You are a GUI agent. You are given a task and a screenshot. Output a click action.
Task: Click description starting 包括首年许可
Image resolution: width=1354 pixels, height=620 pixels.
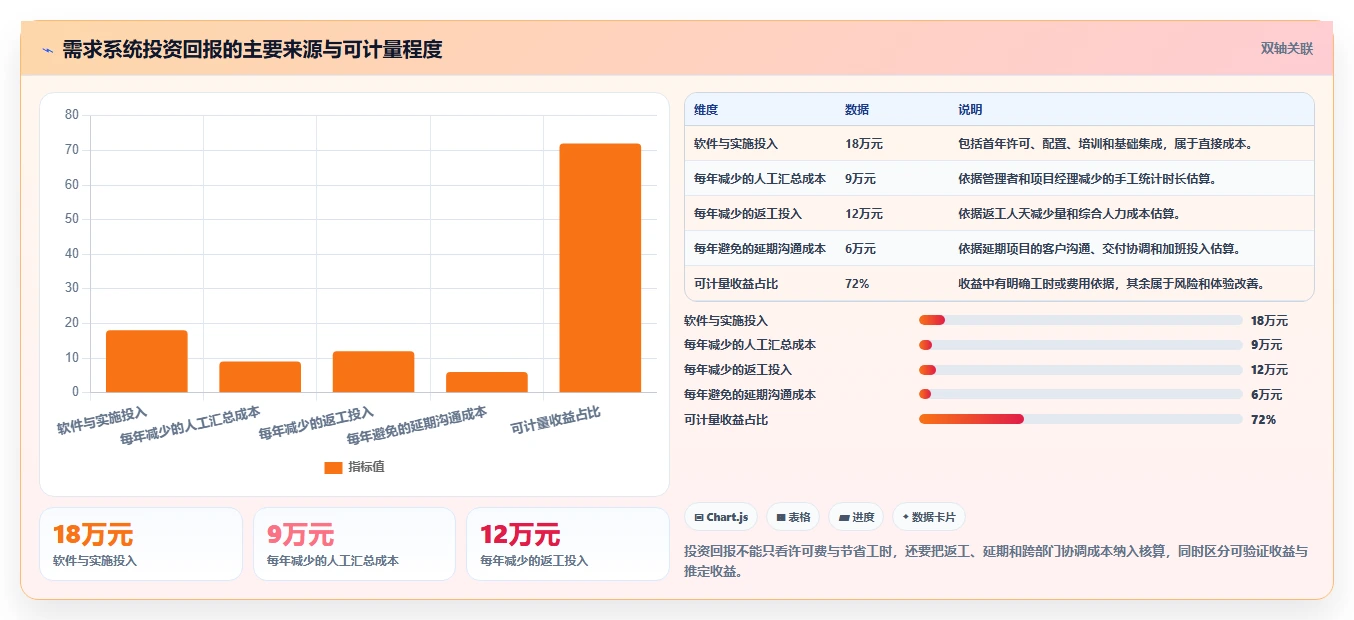[x=1106, y=144]
